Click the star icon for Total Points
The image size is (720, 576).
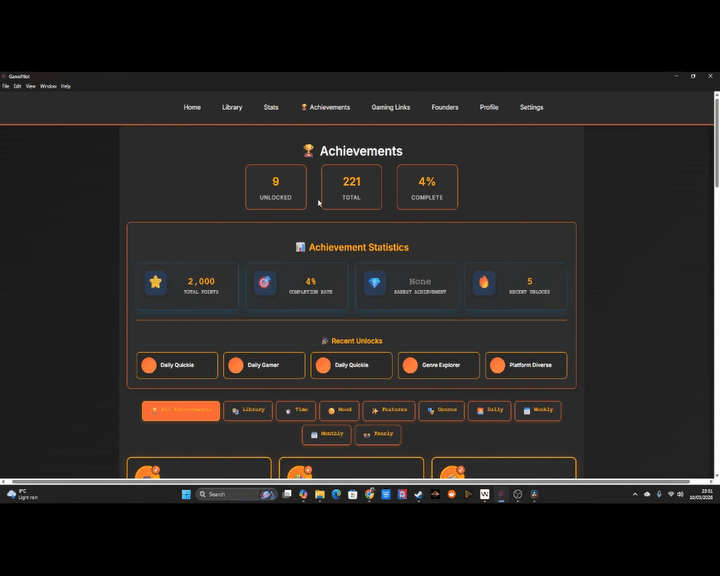point(155,283)
